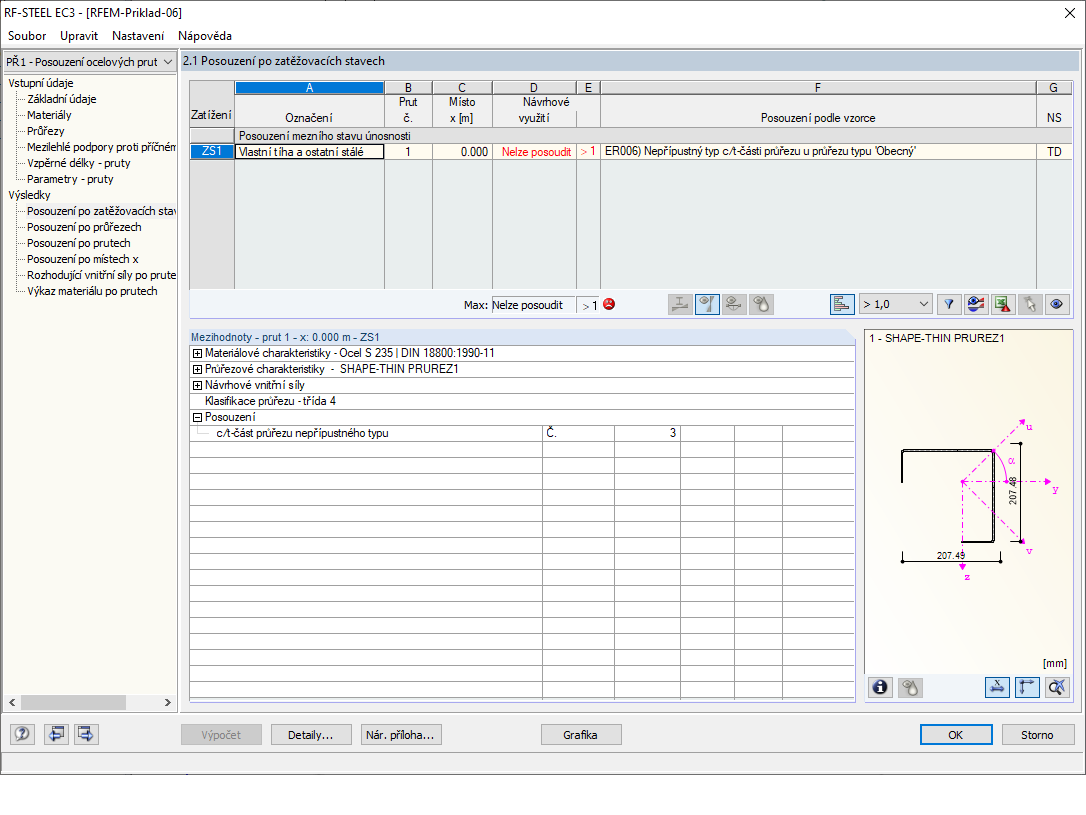Viewport: 1086px width, 815px height.
Task: Click the Grafika button
Action: [x=580, y=735]
